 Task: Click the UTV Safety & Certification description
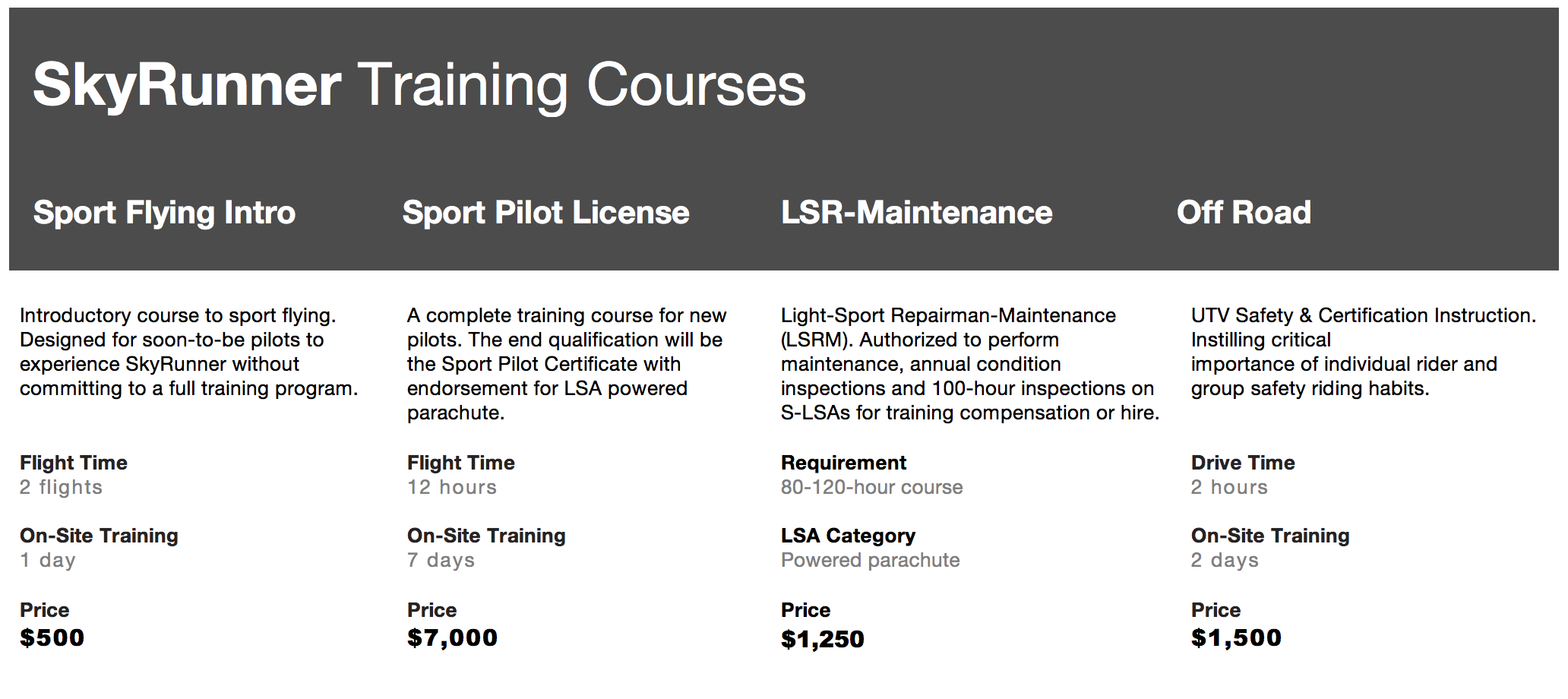[x=1364, y=352]
